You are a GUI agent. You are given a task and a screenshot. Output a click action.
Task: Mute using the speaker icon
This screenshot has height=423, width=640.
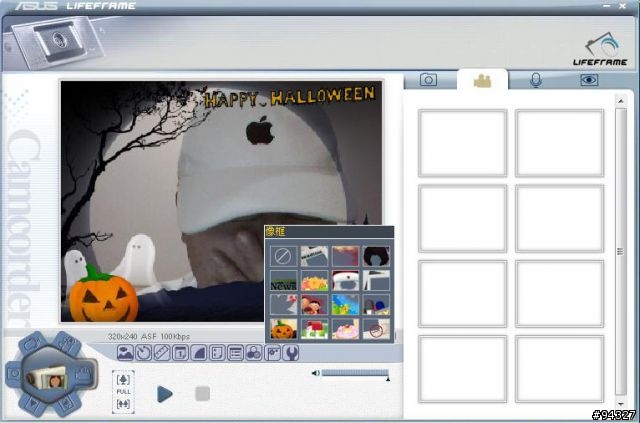click(x=316, y=373)
